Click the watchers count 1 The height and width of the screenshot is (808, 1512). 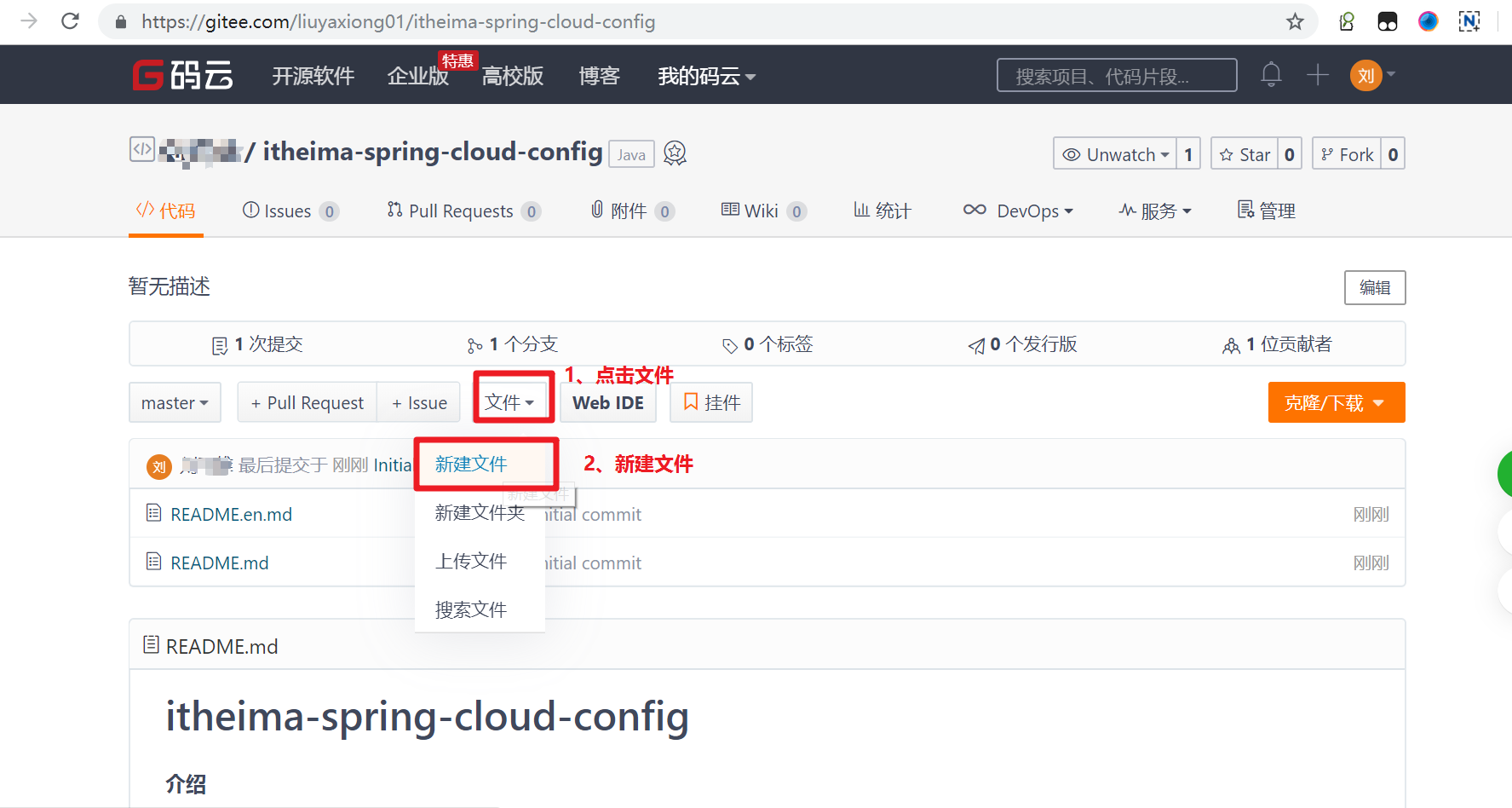(x=1188, y=154)
